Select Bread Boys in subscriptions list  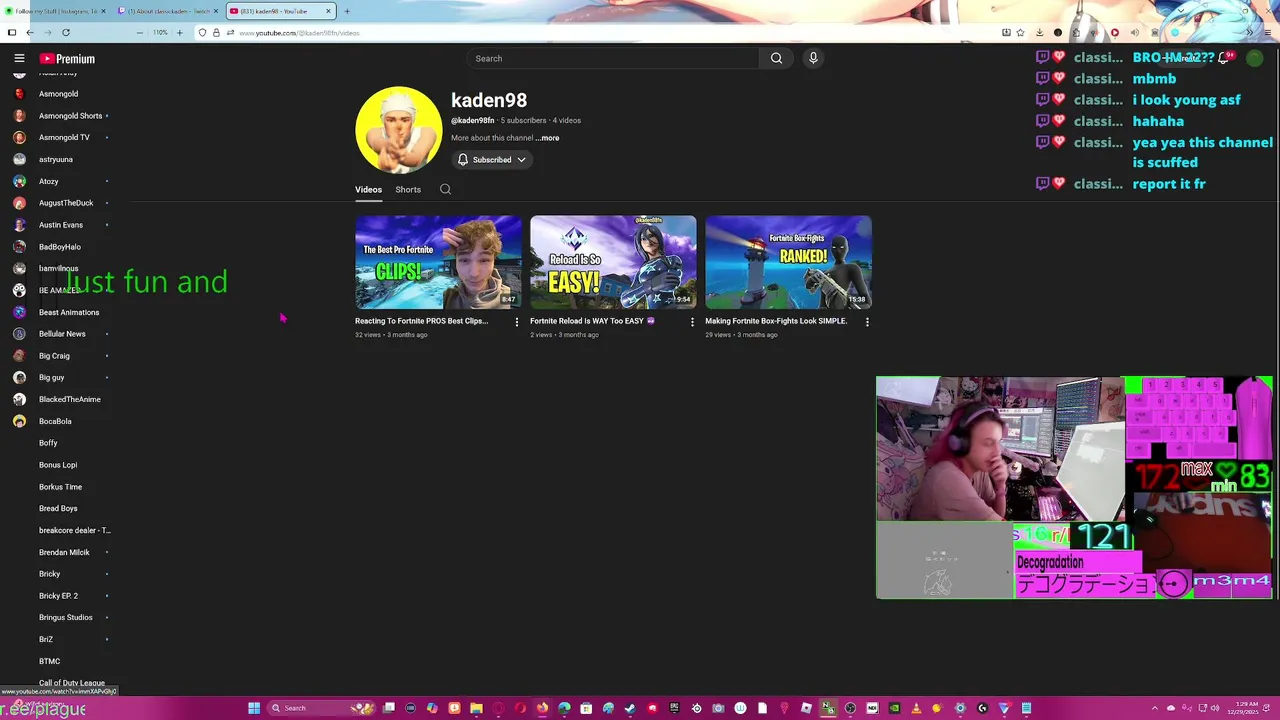coord(58,508)
